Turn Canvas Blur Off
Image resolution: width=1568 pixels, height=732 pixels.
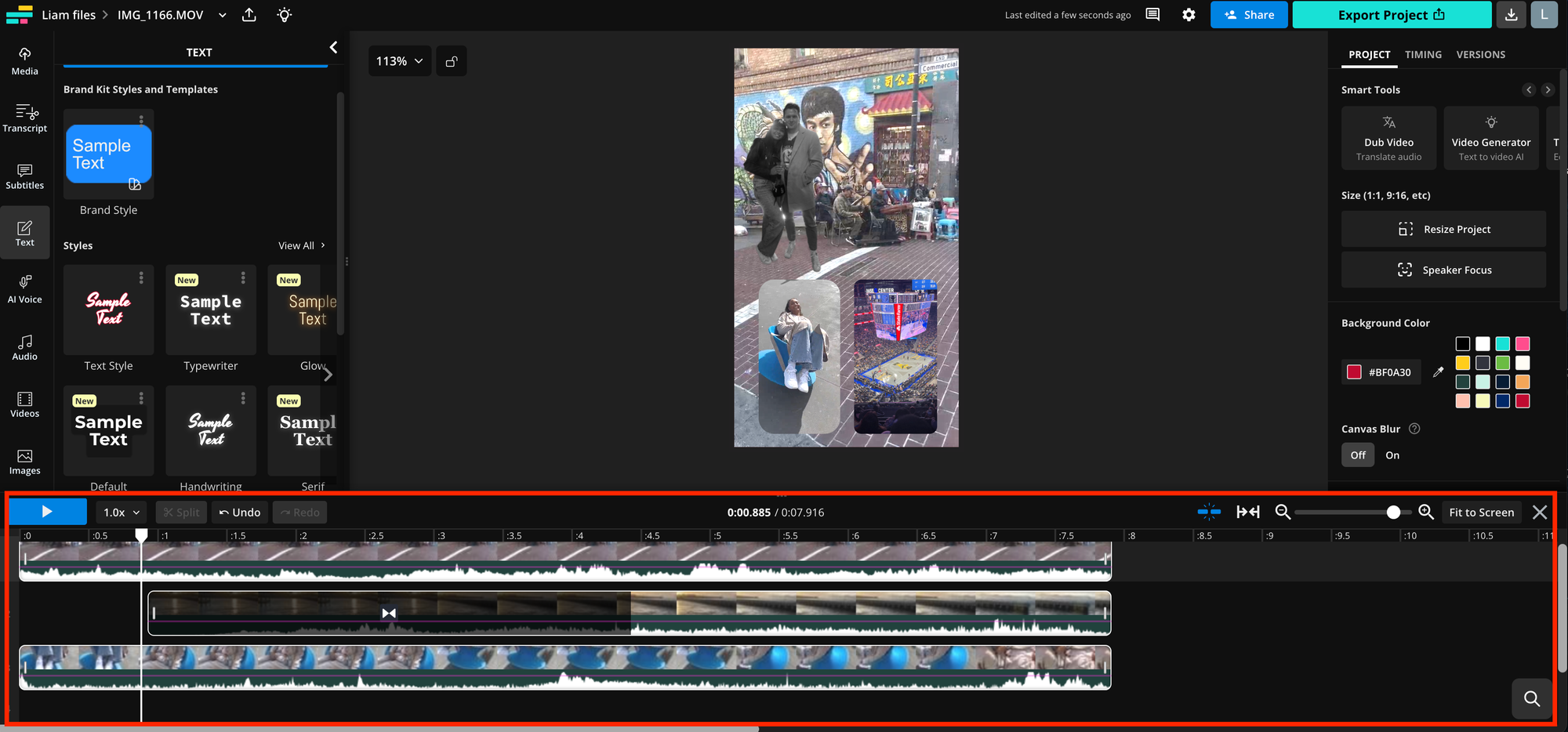click(1358, 455)
